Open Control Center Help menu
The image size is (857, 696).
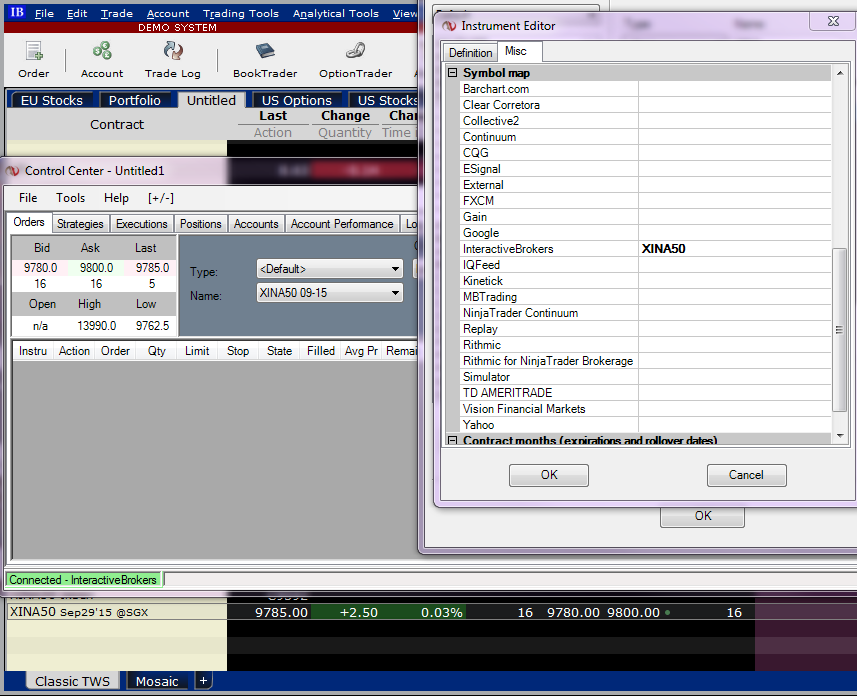coord(116,198)
